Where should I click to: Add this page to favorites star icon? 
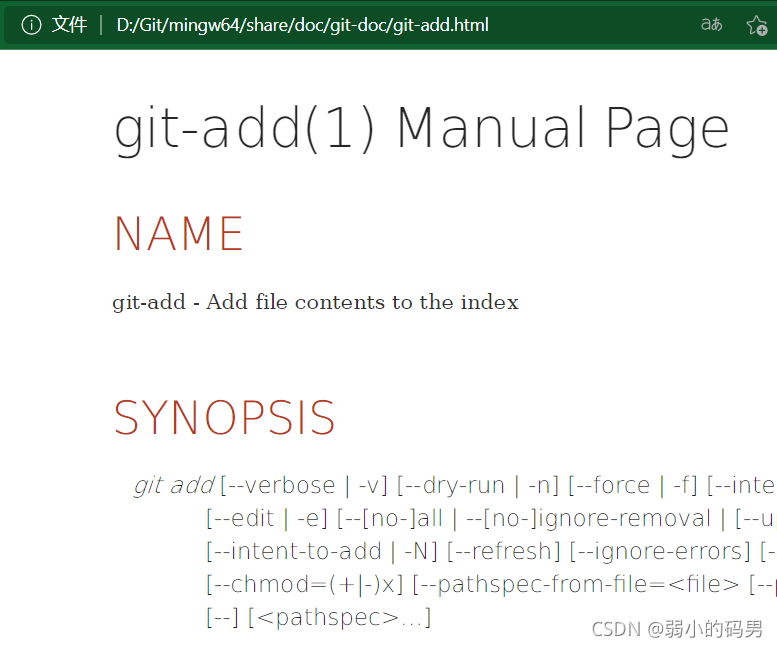point(757,25)
